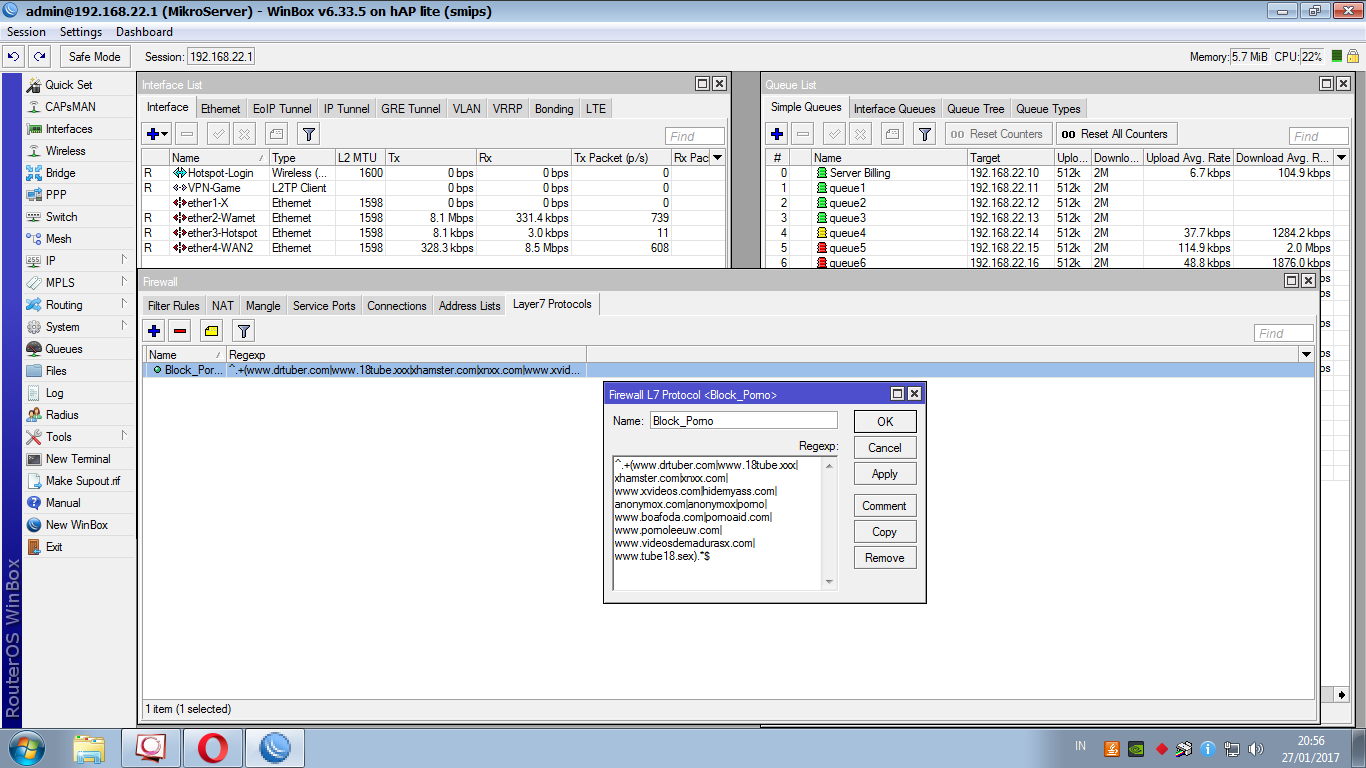Open Bridge menu

pos(60,173)
